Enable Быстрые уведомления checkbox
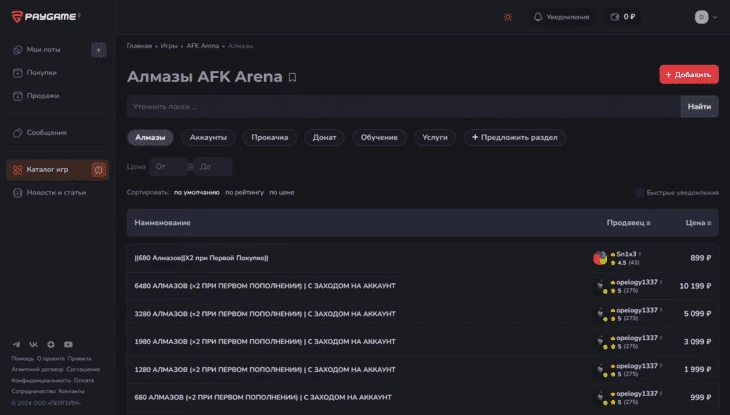Viewport: 730px width, 415px height. pos(640,192)
